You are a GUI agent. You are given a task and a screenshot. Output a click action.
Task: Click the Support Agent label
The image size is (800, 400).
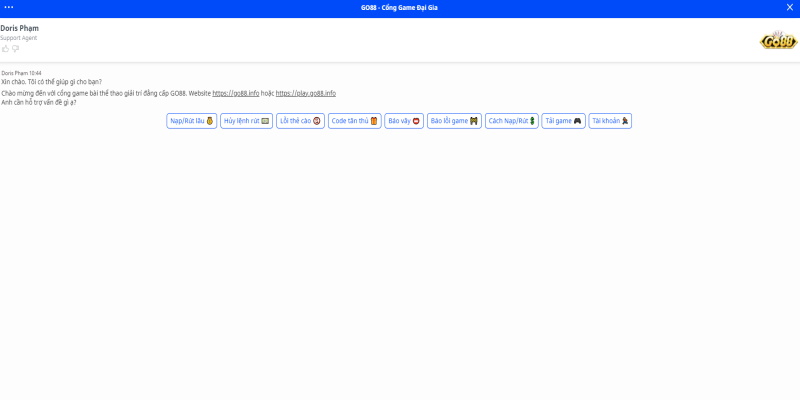coord(18,38)
